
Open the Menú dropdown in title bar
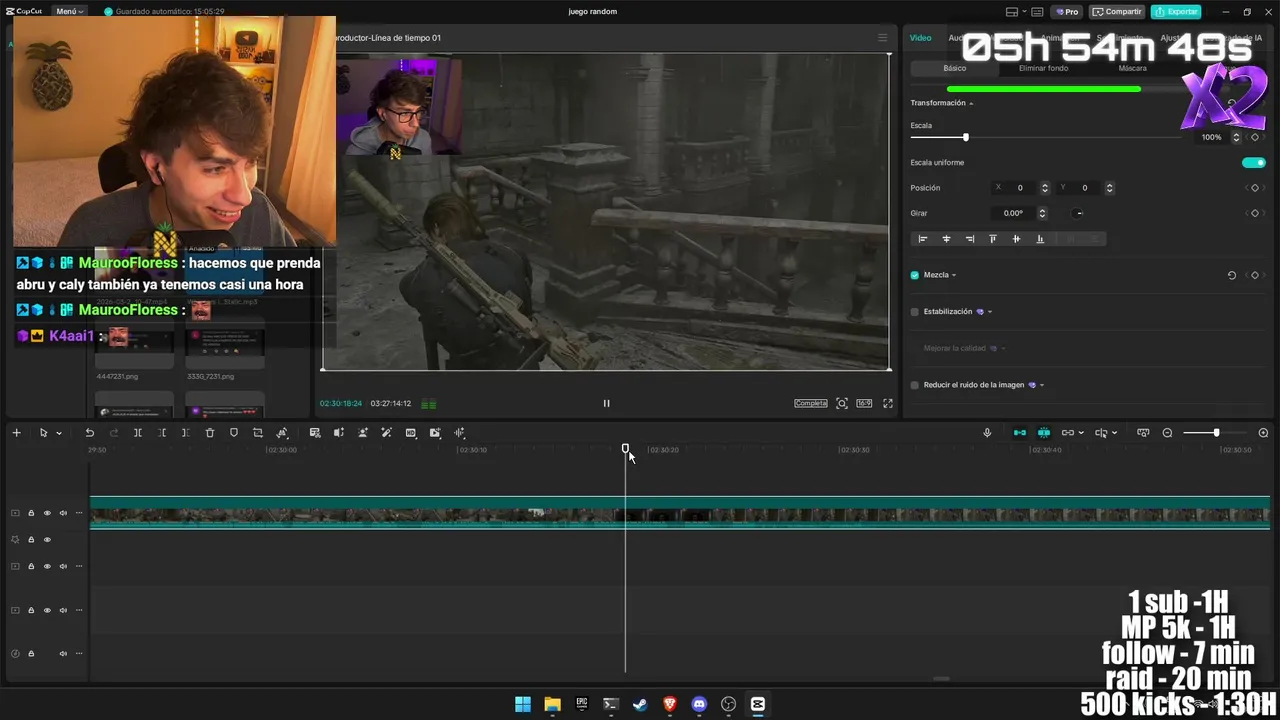pyautogui.click(x=69, y=12)
